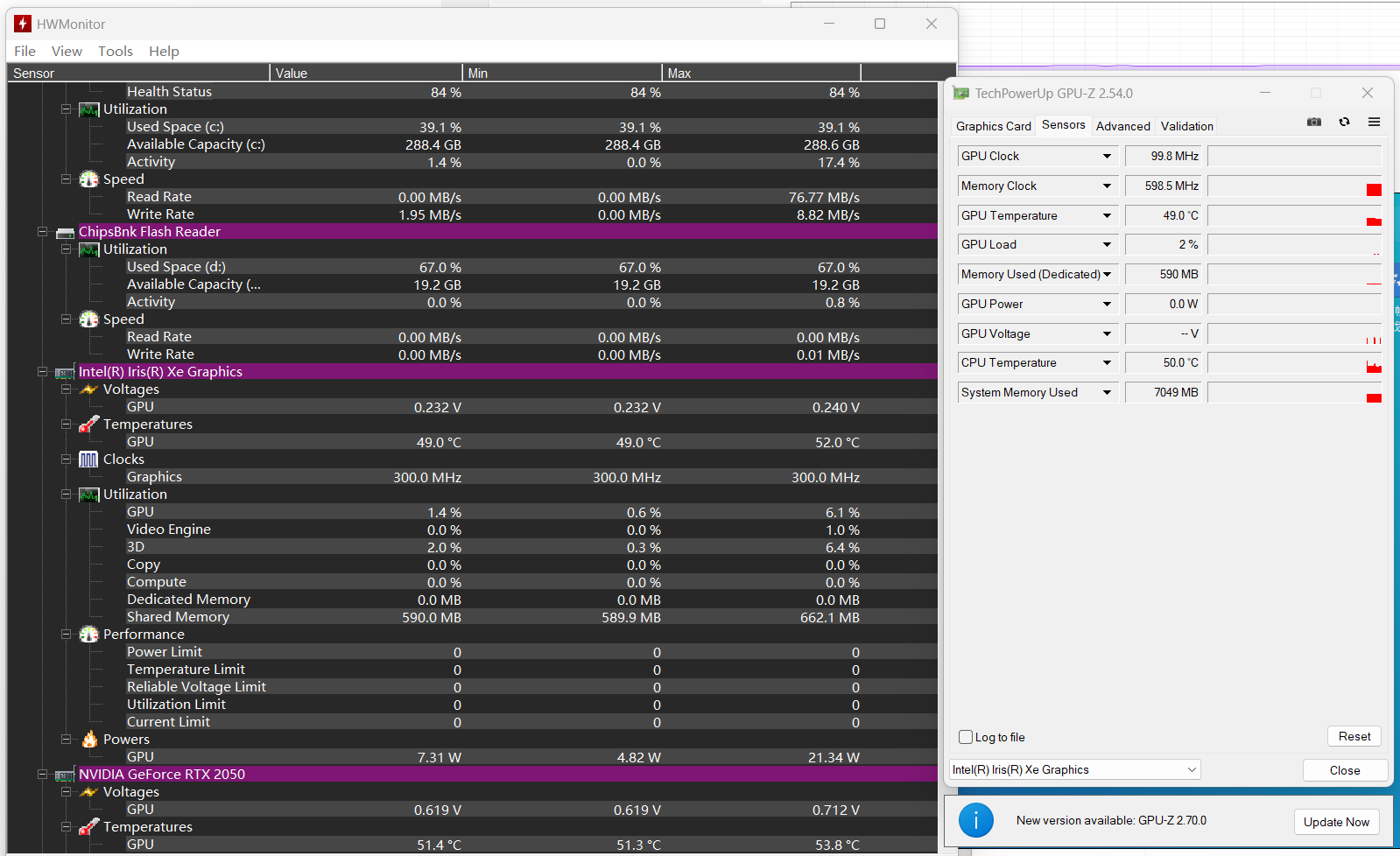
Task: Click the Performance category icon
Action: click(x=88, y=635)
